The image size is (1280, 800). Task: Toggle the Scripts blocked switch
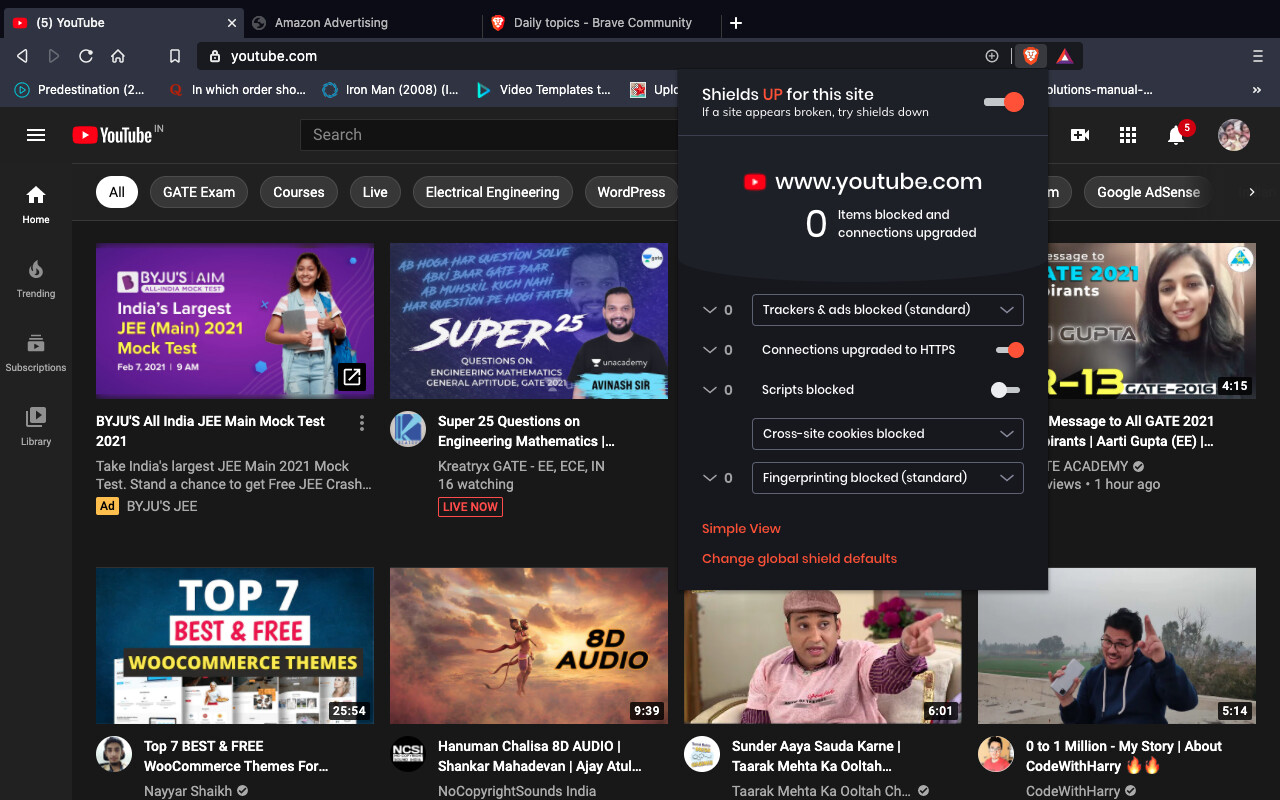click(1005, 390)
